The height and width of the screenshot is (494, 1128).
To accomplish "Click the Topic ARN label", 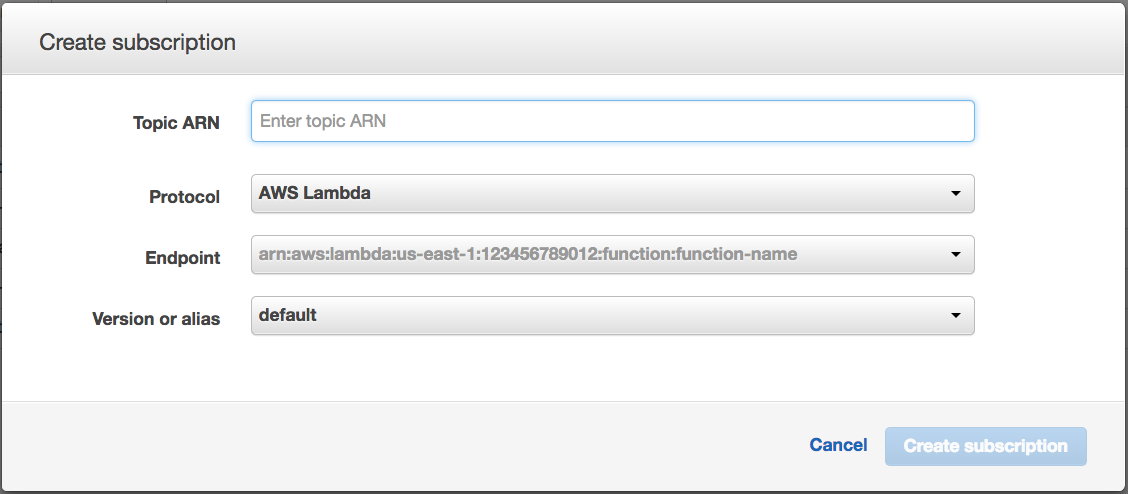I will coord(176,123).
